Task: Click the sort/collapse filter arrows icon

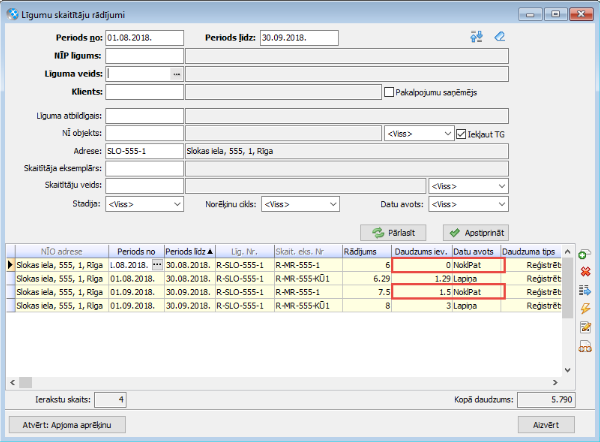Action: pyautogui.click(x=476, y=38)
